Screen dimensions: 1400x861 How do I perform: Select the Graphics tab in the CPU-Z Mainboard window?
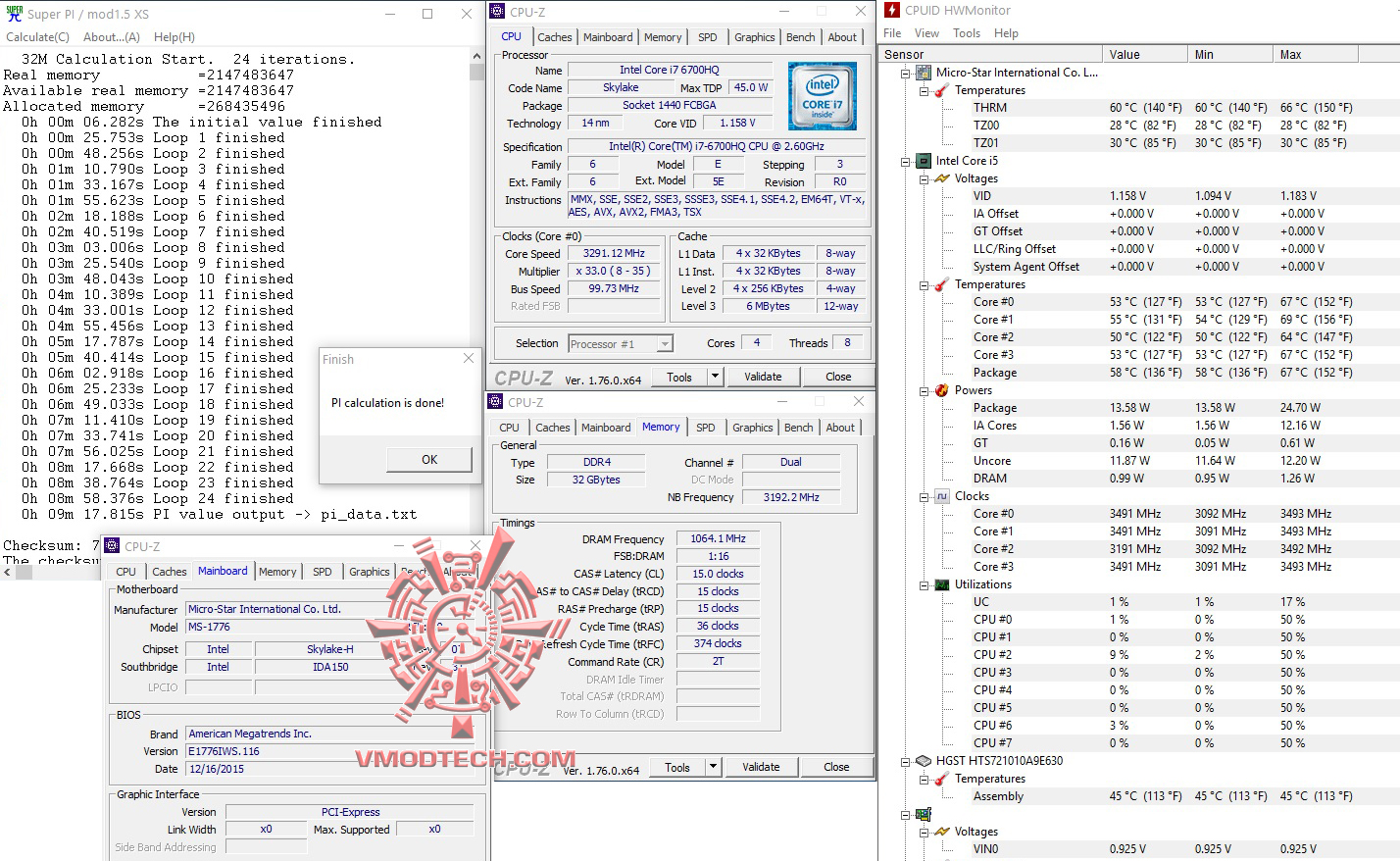369,572
